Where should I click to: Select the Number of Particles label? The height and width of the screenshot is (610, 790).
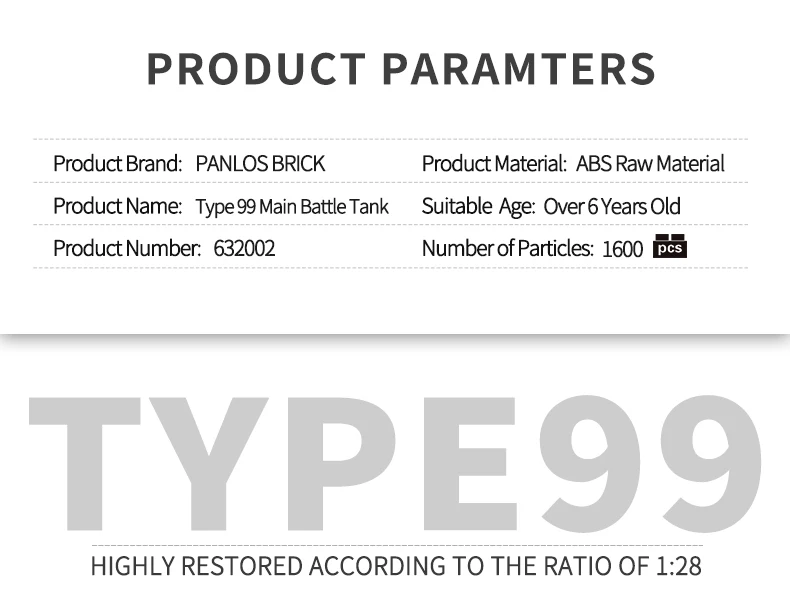[507, 249]
